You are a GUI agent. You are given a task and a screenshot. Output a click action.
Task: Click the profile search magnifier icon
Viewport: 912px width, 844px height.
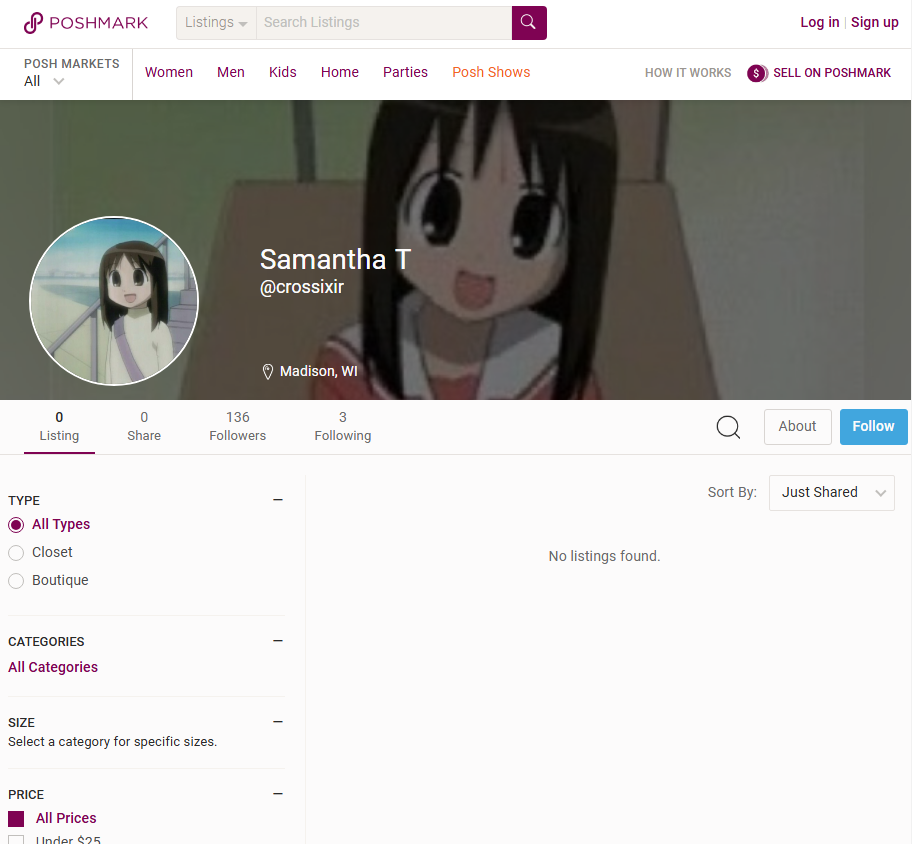tap(728, 427)
